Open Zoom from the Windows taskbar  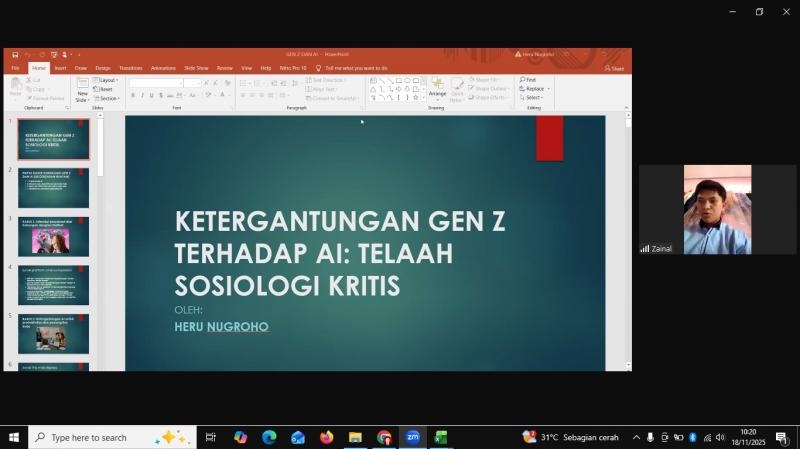pyautogui.click(x=412, y=437)
